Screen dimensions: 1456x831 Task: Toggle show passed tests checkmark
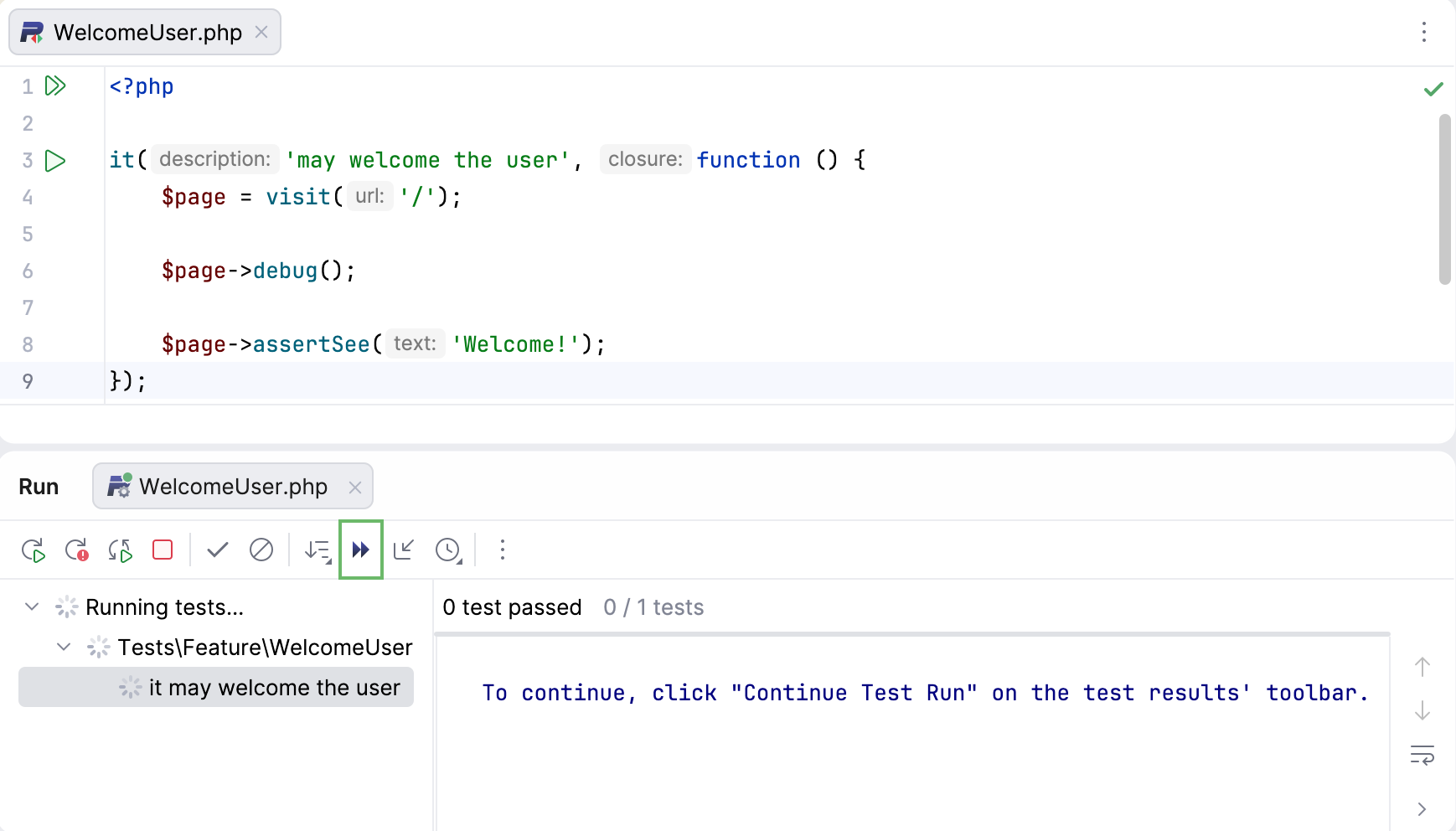click(217, 550)
